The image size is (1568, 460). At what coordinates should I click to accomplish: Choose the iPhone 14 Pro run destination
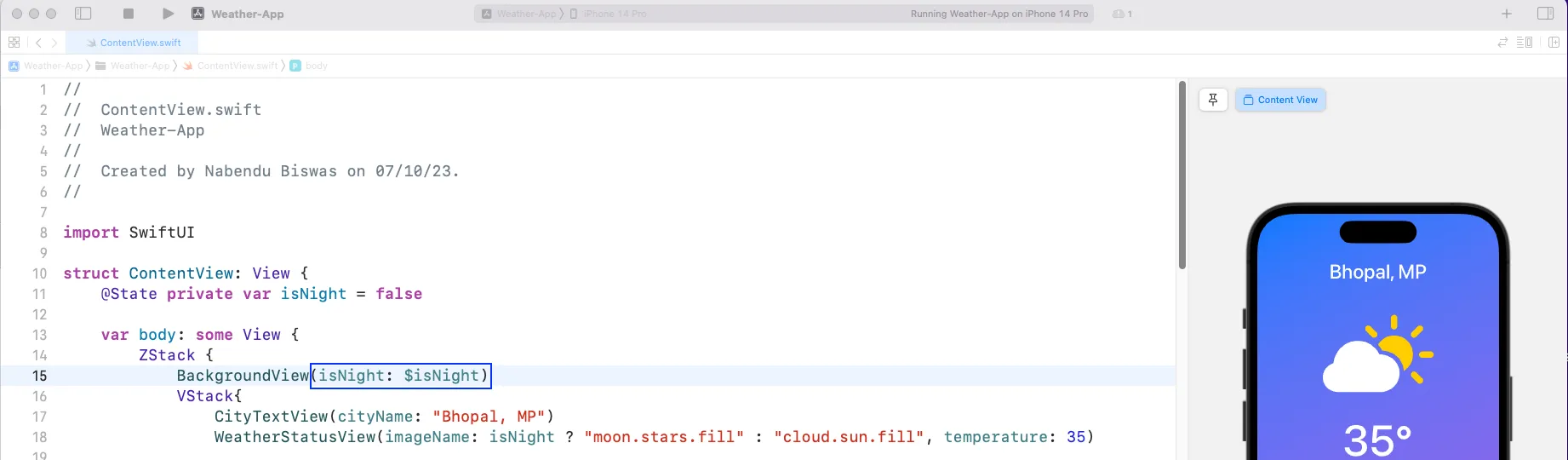608,14
